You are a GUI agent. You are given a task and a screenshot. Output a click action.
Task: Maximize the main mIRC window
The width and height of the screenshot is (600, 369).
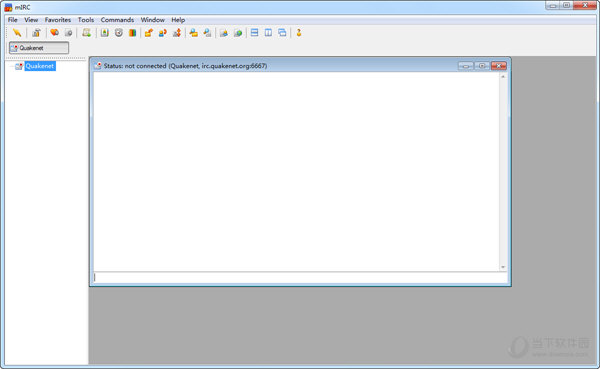(x=567, y=5)
